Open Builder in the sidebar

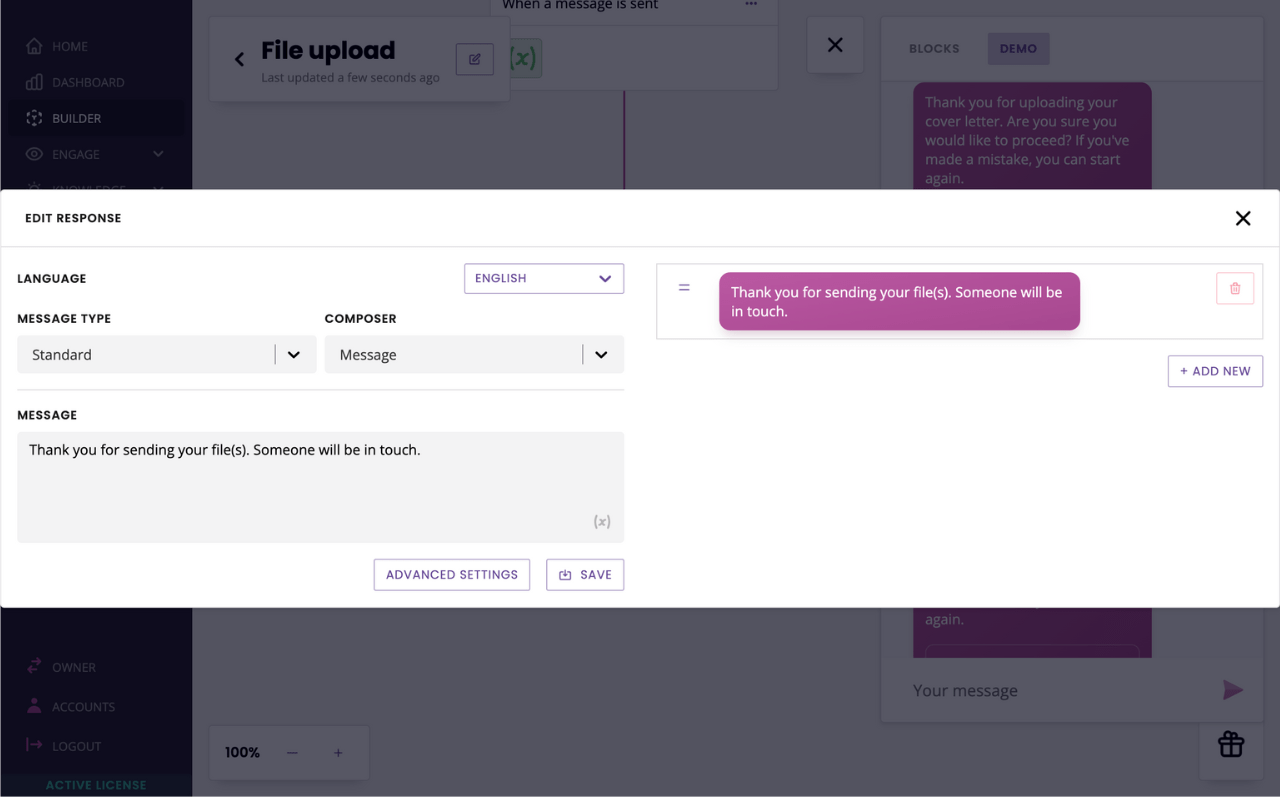76,118
